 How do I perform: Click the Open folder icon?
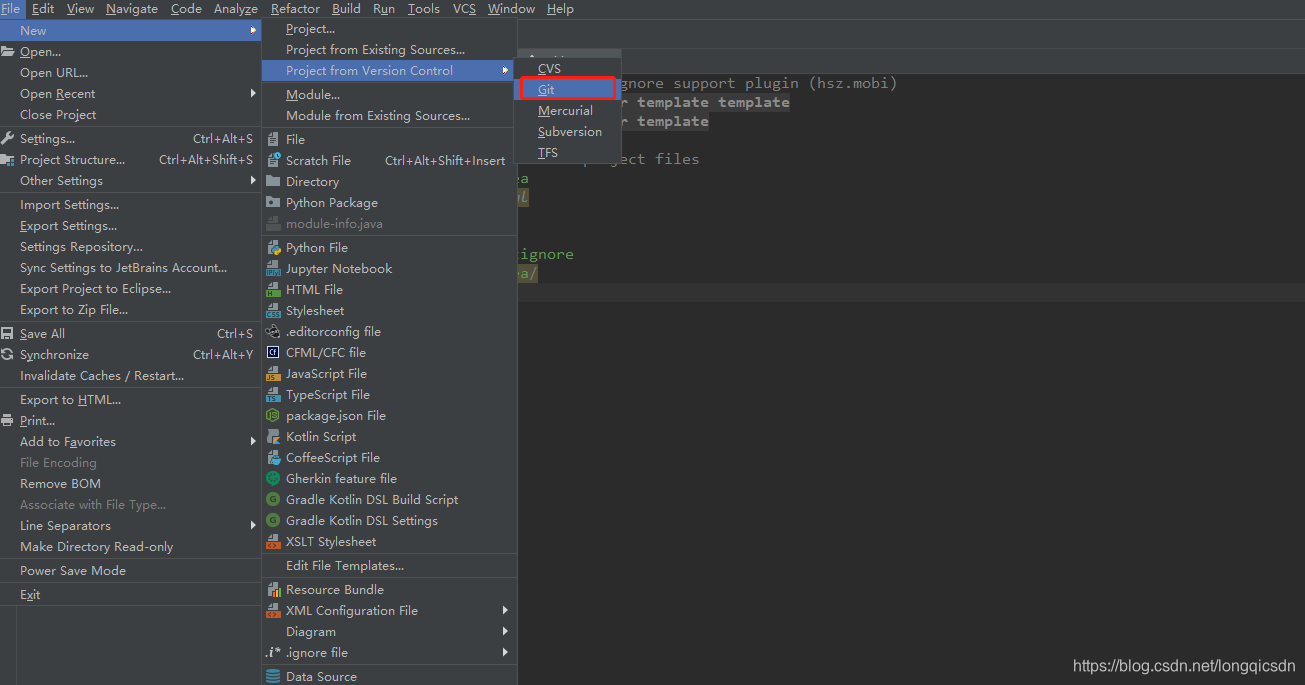8,52
